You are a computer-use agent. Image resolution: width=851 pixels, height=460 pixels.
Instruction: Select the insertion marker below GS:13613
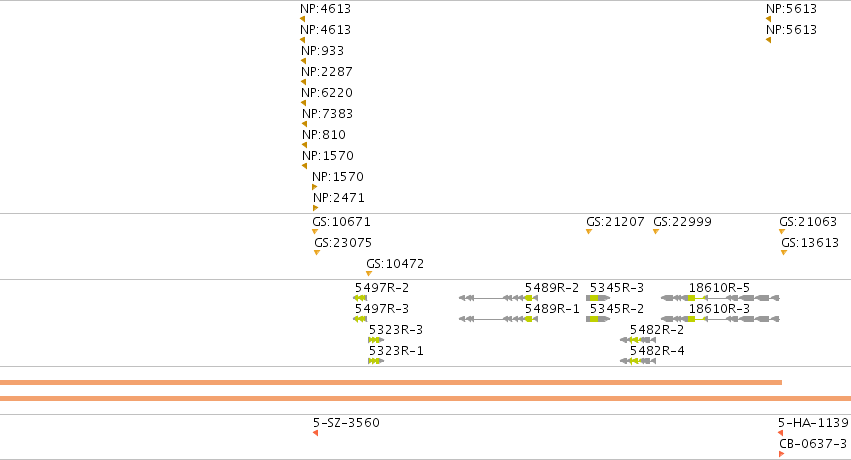coord(784,253)
